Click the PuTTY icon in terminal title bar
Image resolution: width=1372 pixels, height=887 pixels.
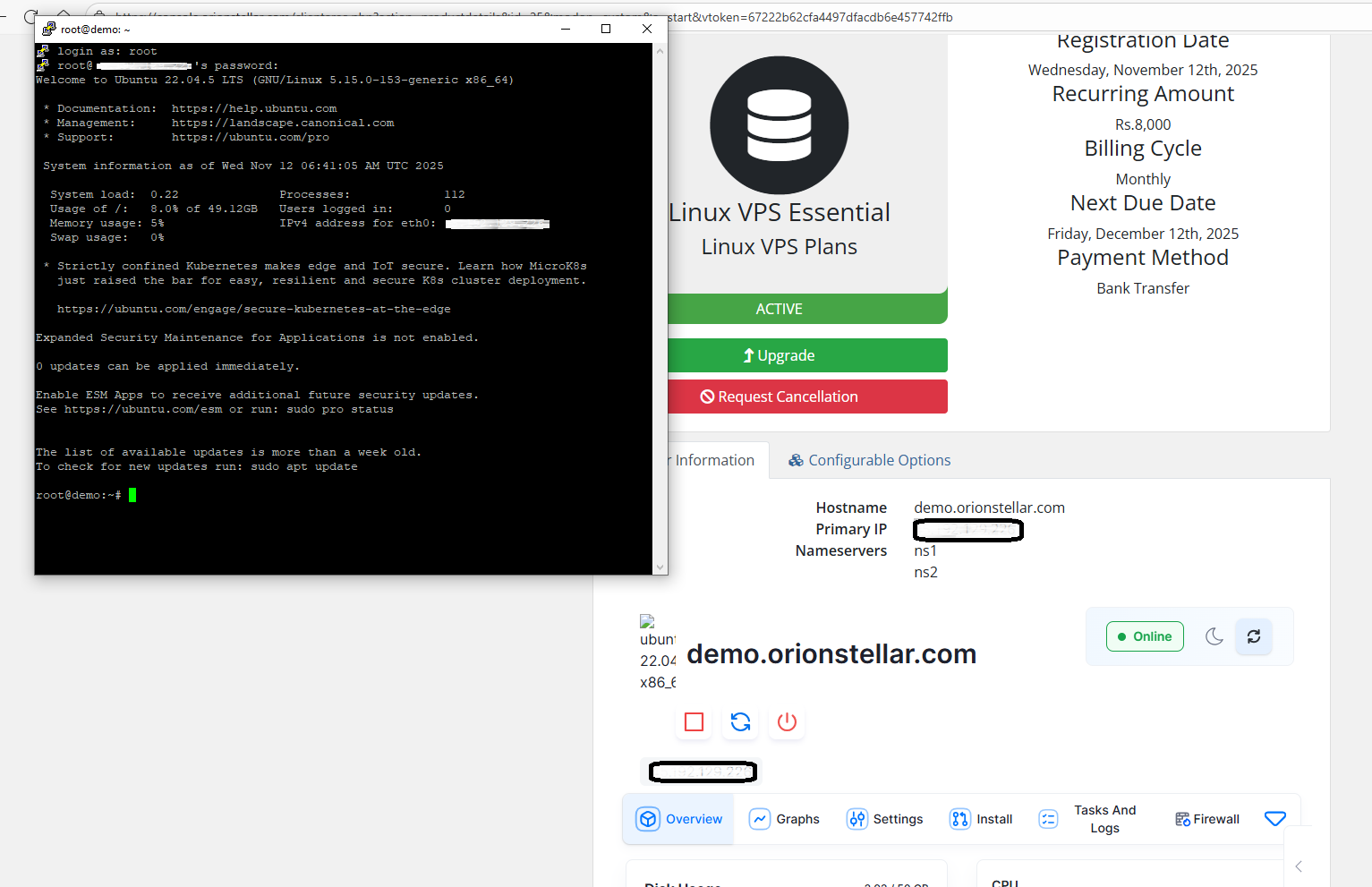pos(49,29)
